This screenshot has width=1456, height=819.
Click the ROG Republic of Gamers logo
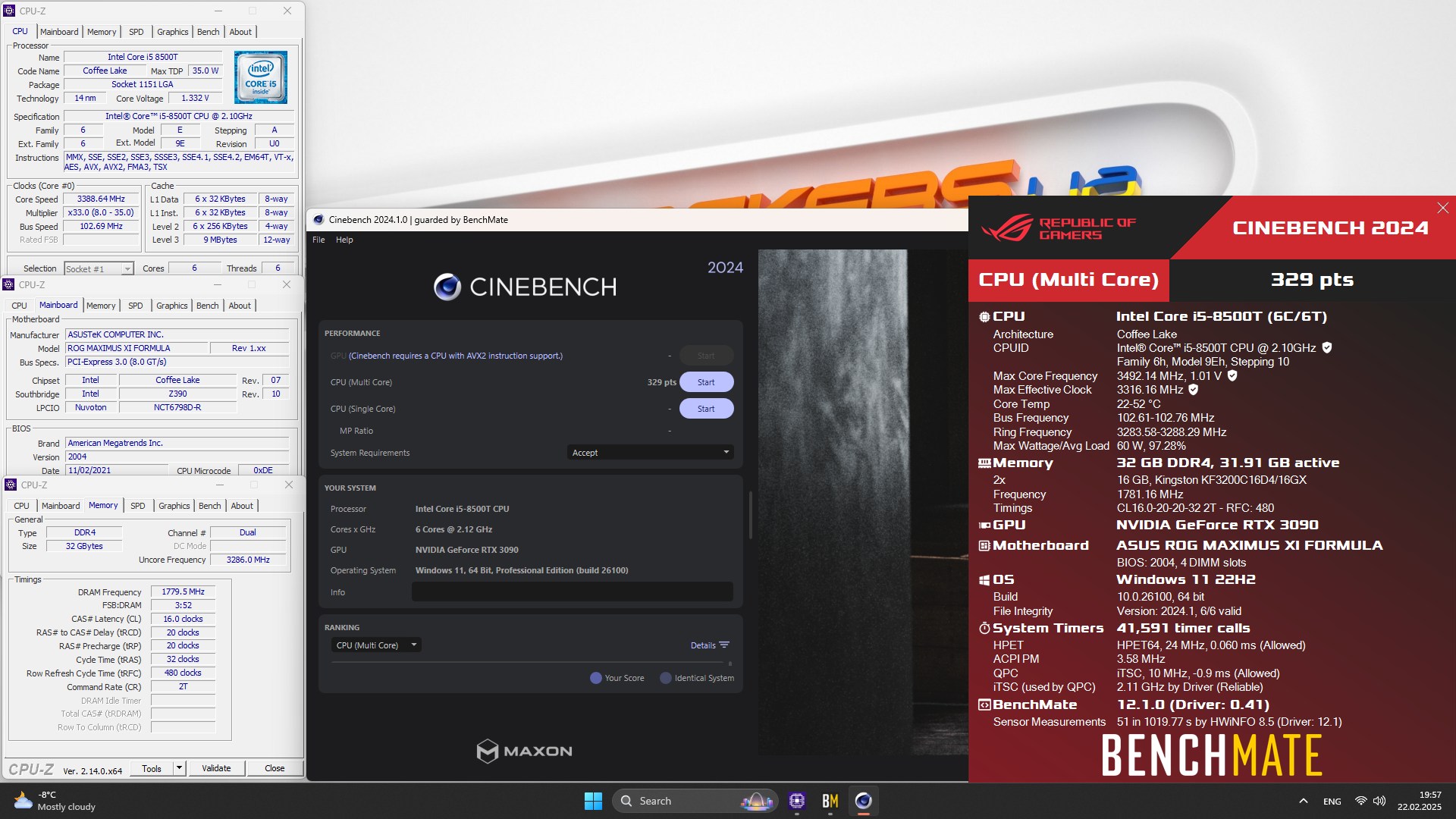(x=1059, y=228)
